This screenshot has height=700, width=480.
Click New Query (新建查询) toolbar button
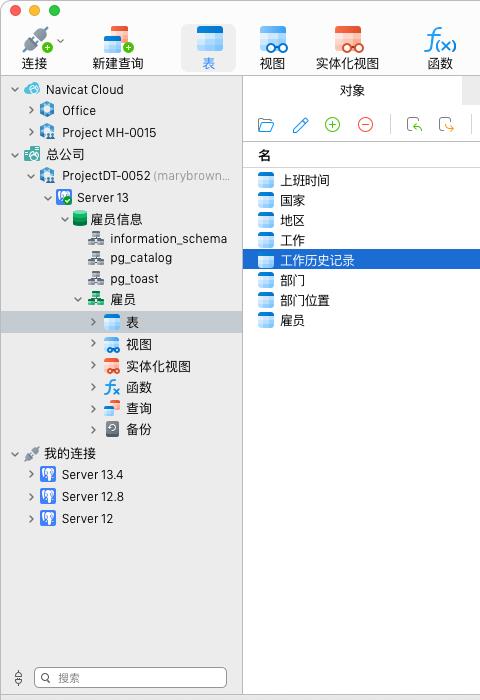117,48
